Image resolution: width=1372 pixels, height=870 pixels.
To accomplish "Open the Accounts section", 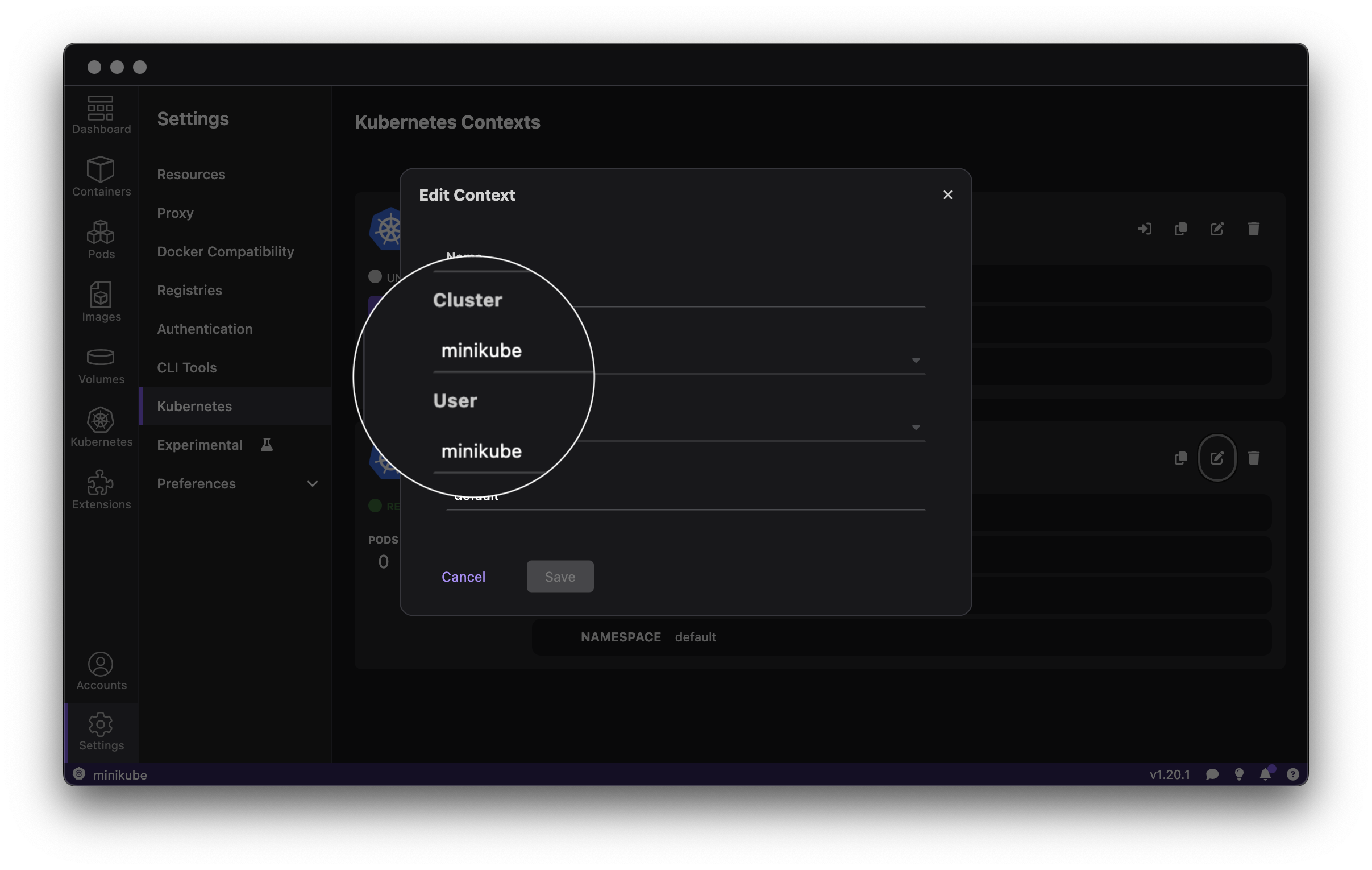I will pos(100,672).
